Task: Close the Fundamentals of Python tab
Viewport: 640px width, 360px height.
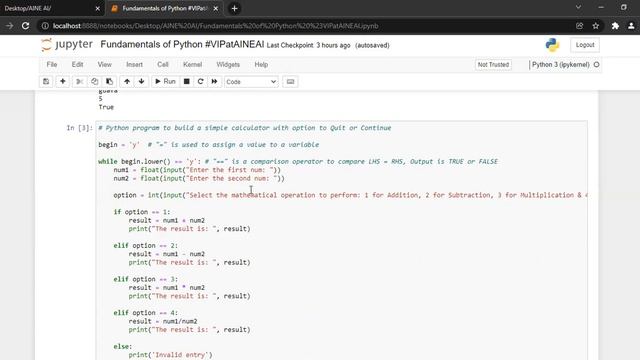Action: 216,8
